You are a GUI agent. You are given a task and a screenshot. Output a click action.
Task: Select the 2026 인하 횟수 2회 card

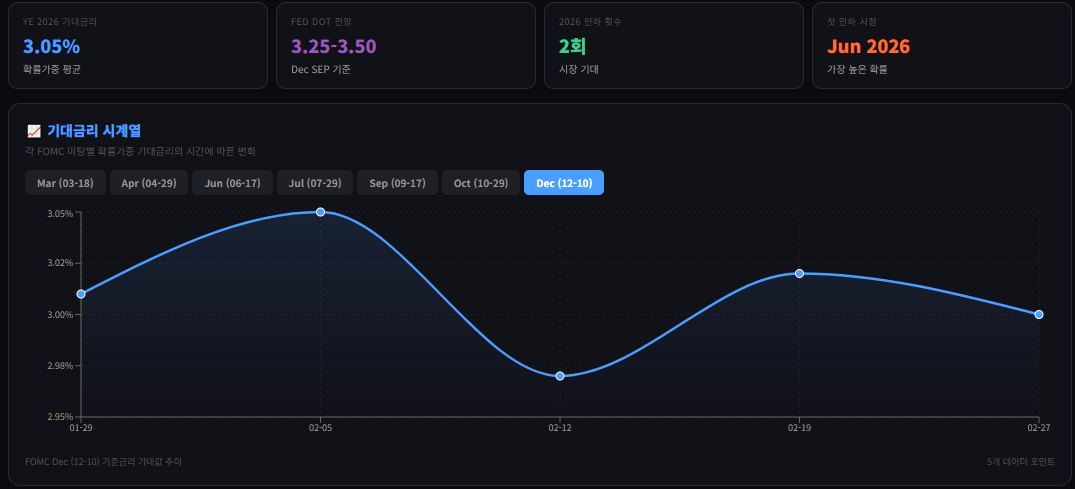[x=674, y=46]
